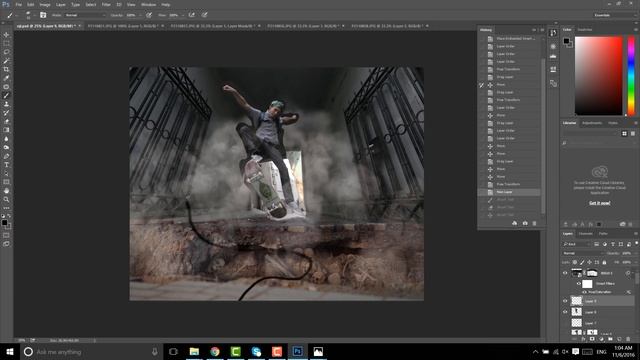Click the Layer 9 thumbnail
Screen dimensions: 640x360
click(576, 301)
